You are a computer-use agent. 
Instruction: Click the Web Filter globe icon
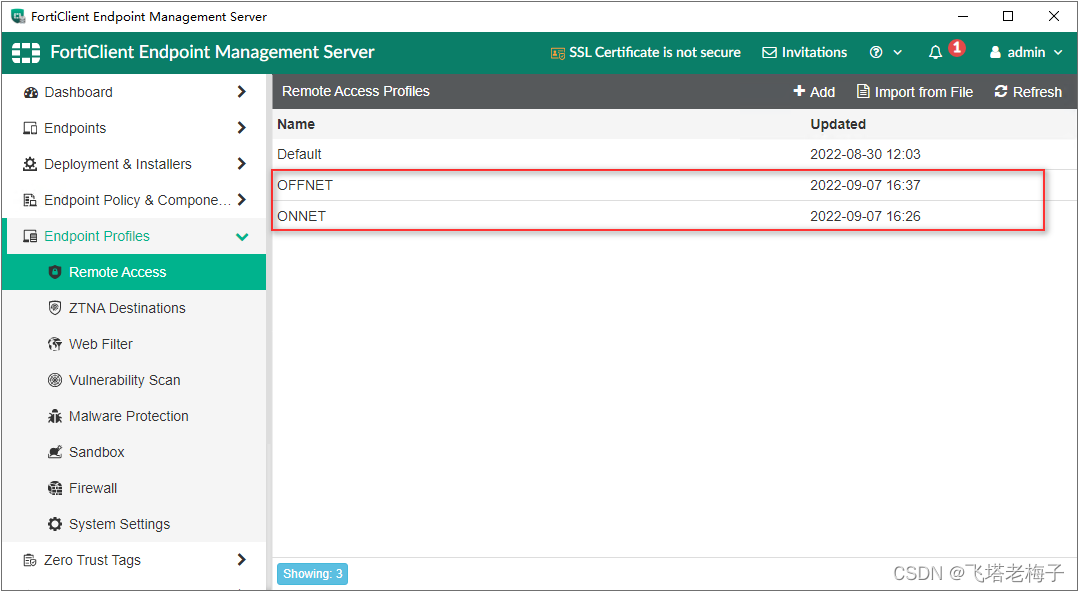pyautogui.click(x=55, y=344)
